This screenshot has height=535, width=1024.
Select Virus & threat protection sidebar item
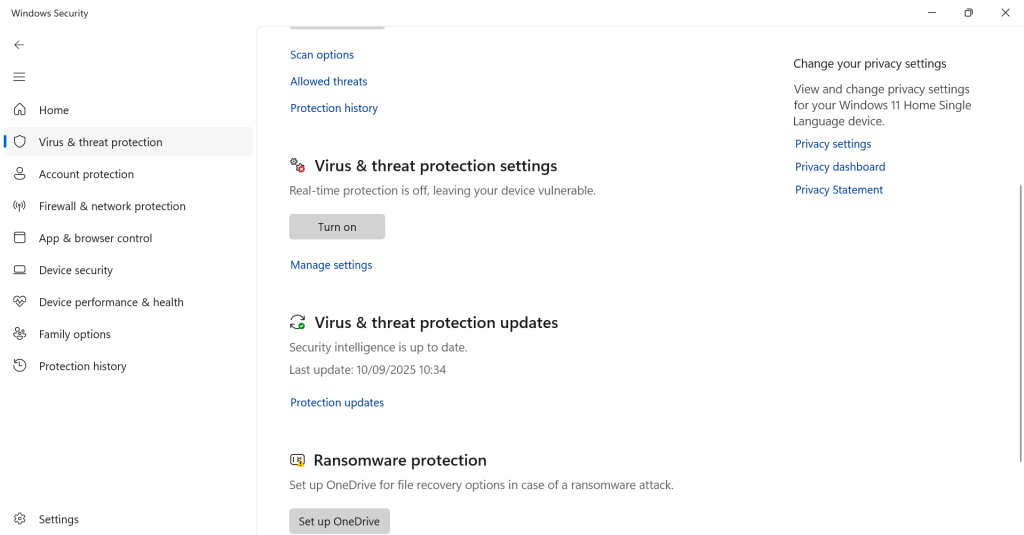[x=100, y=142]
